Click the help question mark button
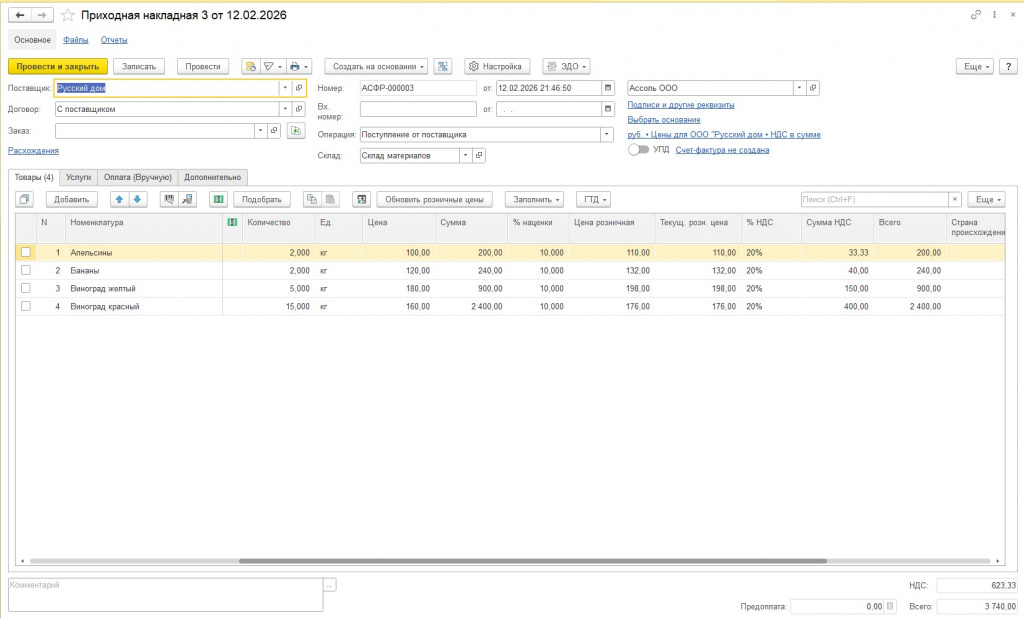Screen dimensions: 1024x618 click(1007, 66)
